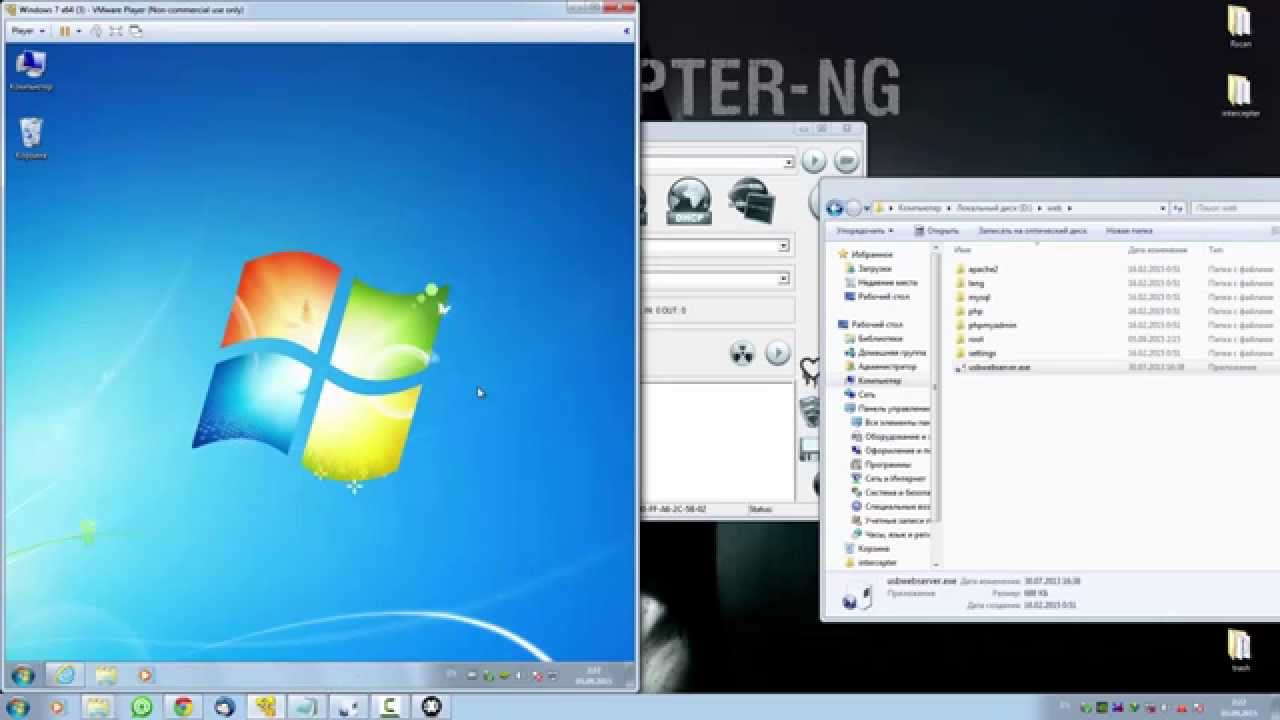Screen dimensions: 1280x720
Task: Open the Упорядочить menu in Explorer
Action: 865,231
